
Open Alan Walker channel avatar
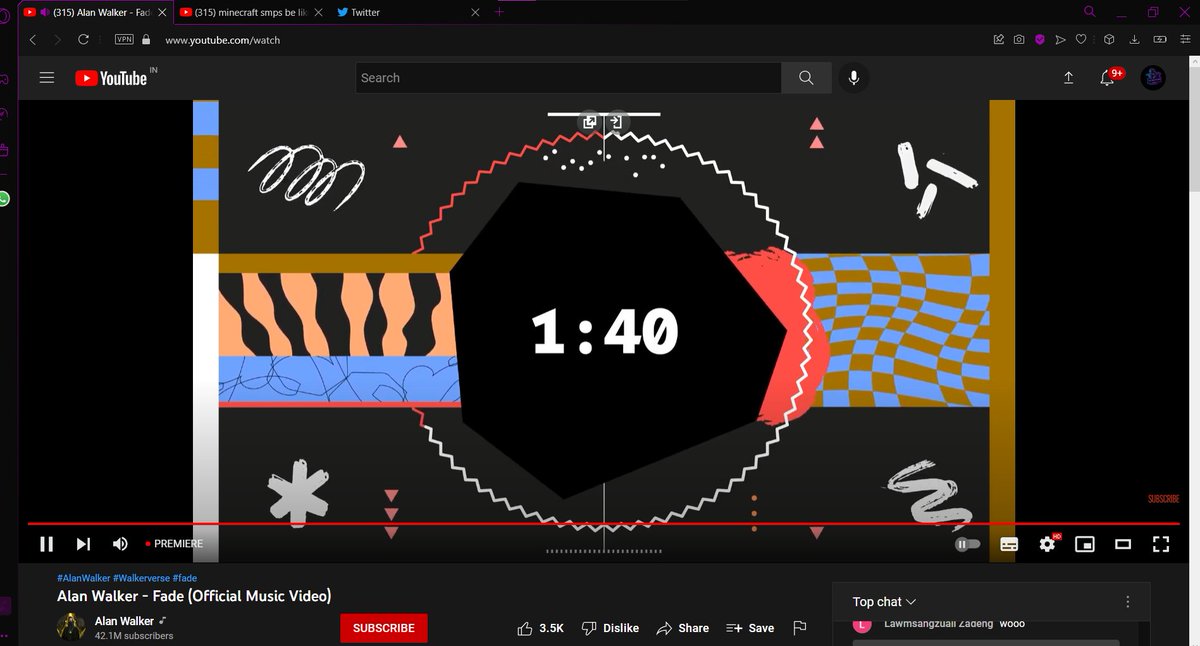(x=71, y=627)
